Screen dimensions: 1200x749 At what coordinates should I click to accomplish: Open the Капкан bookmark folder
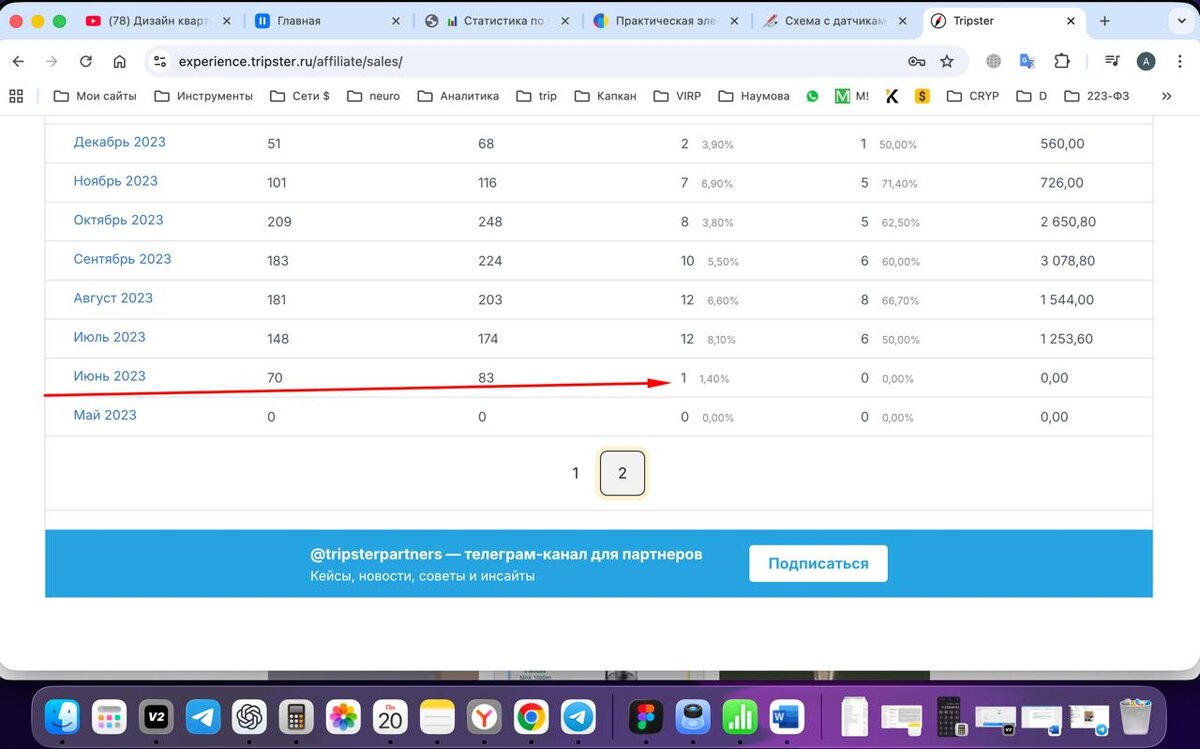(x=606, y=96)
